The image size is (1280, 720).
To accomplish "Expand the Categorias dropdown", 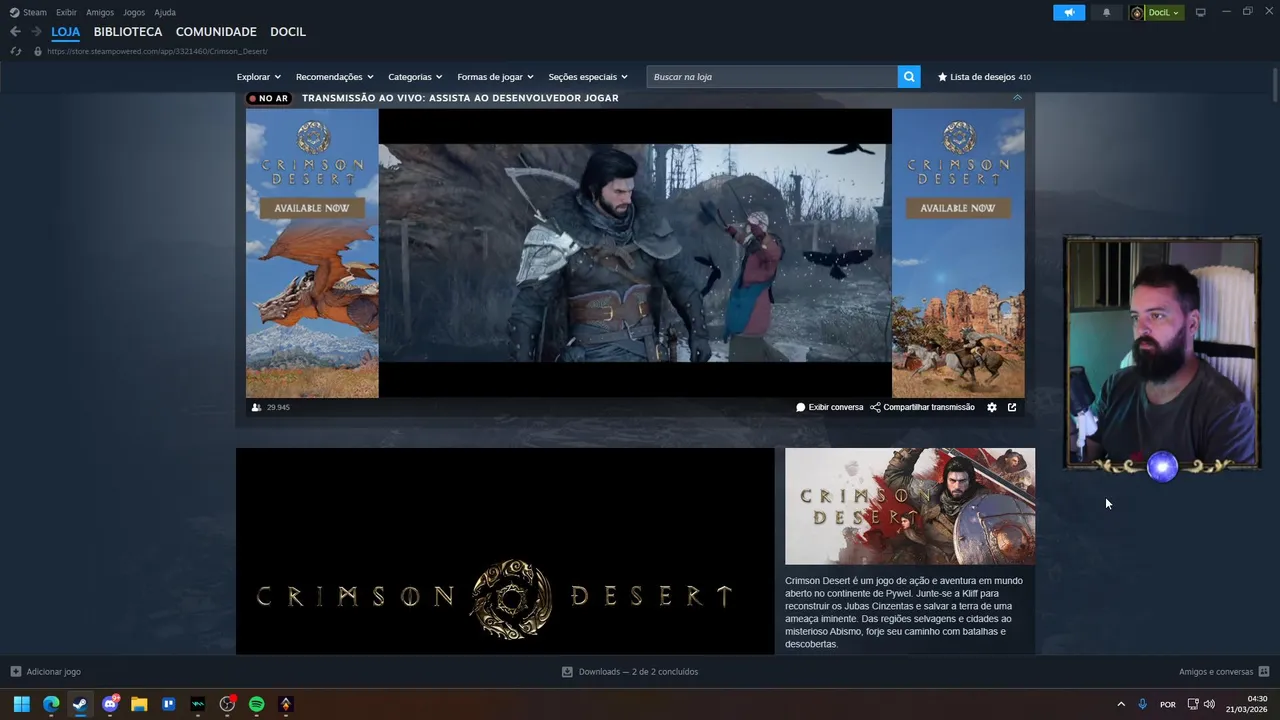I will (415, 77).
